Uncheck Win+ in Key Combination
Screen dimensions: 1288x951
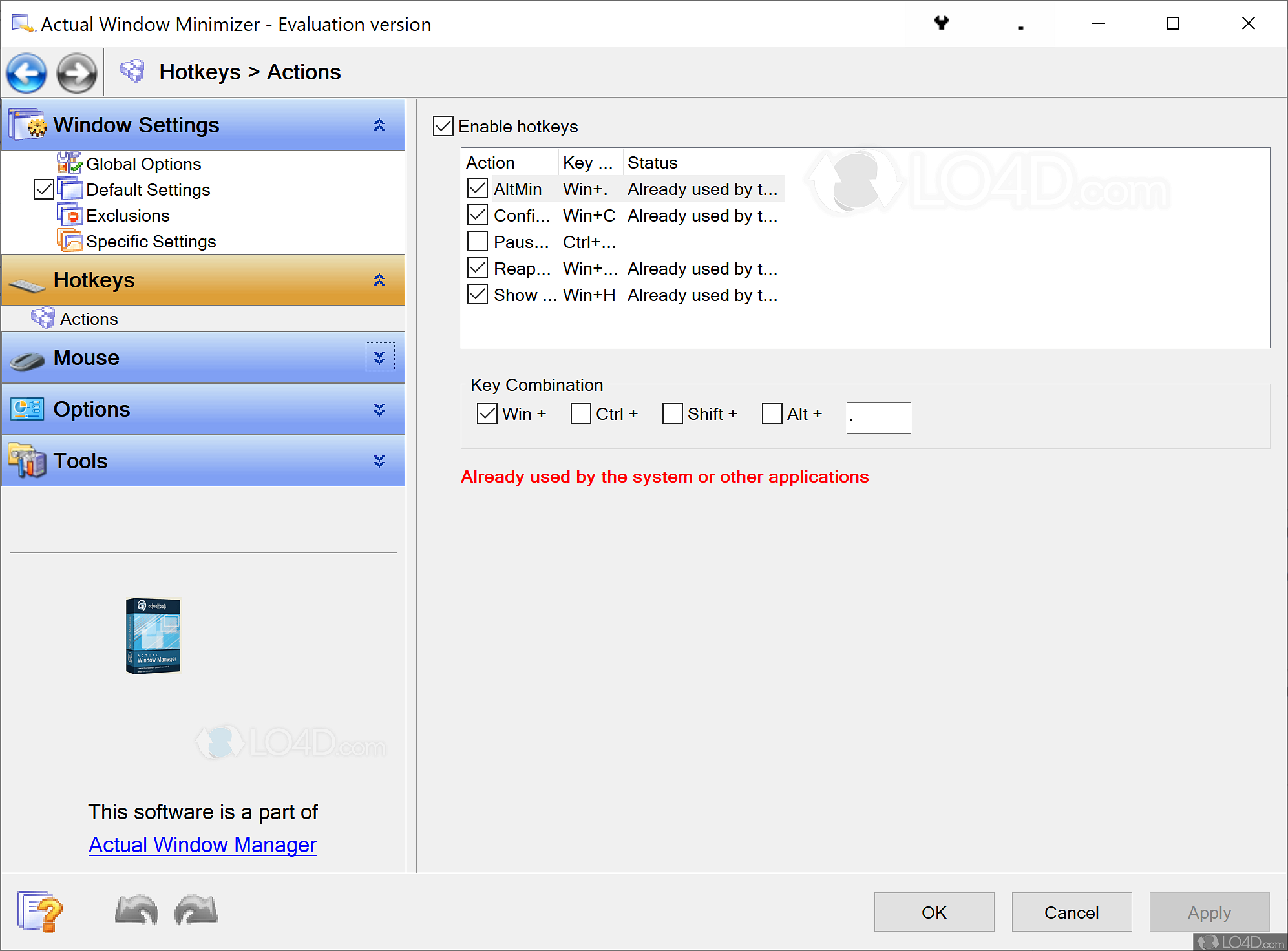(487, 413)
